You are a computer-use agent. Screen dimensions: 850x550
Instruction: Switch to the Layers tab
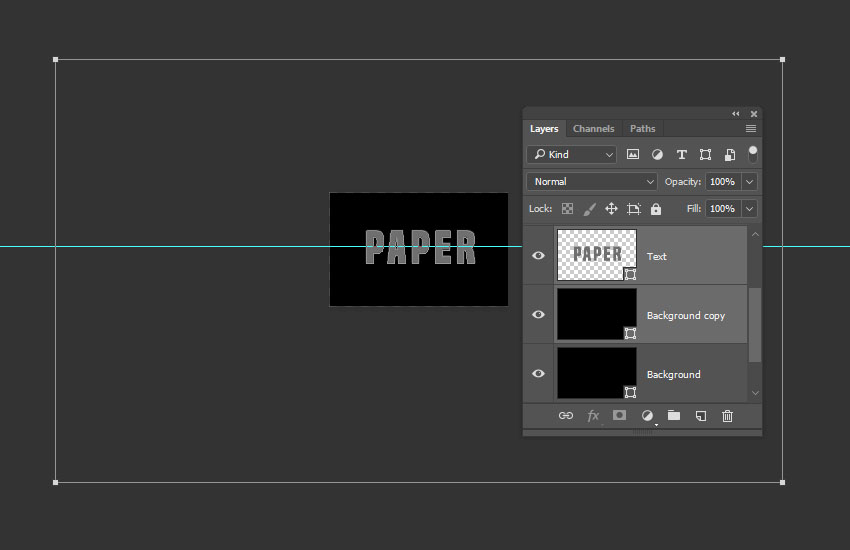click(x=544, y=128)
